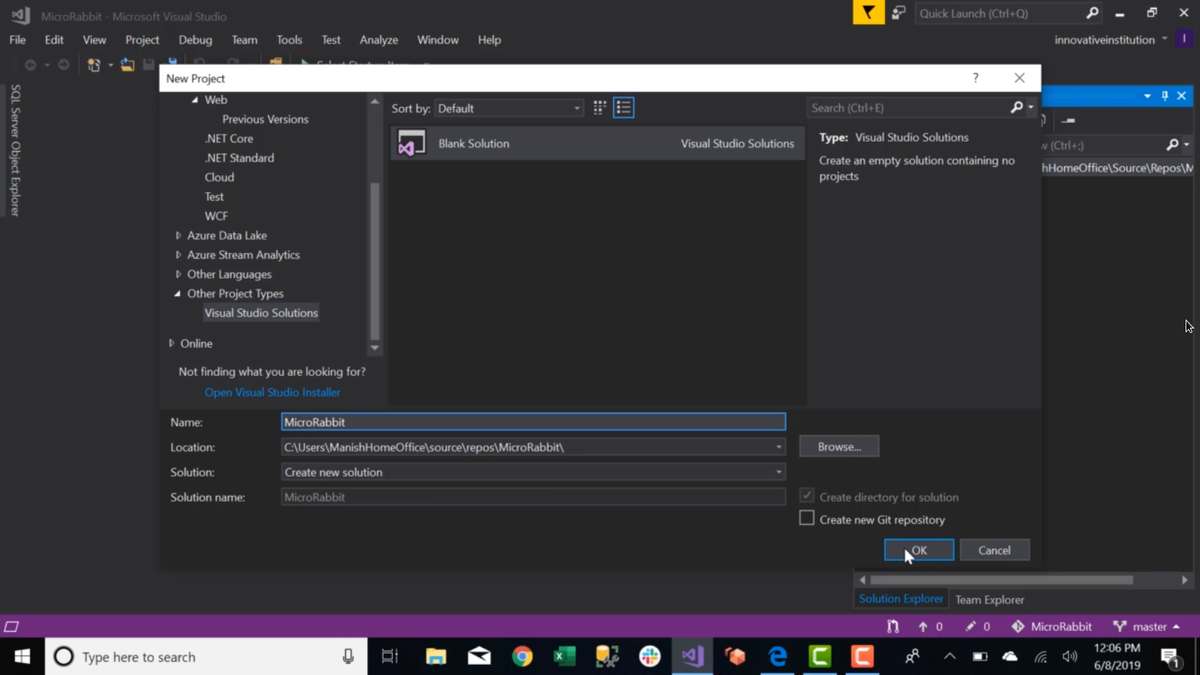Image resolution: width=1200 pixels, height=675 pixels.
Task: Open Excel from the taskbar
Action: pos(564,657)
